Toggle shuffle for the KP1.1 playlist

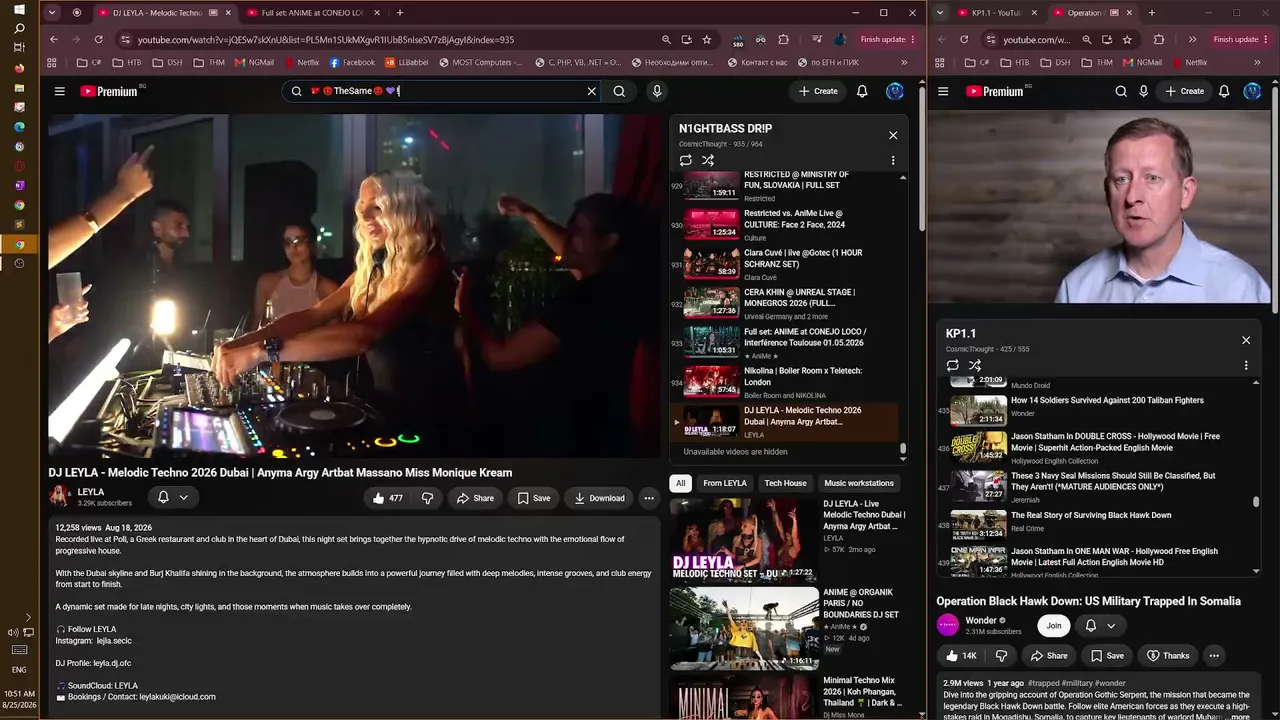pyautogui.click(x=975, y=365)
